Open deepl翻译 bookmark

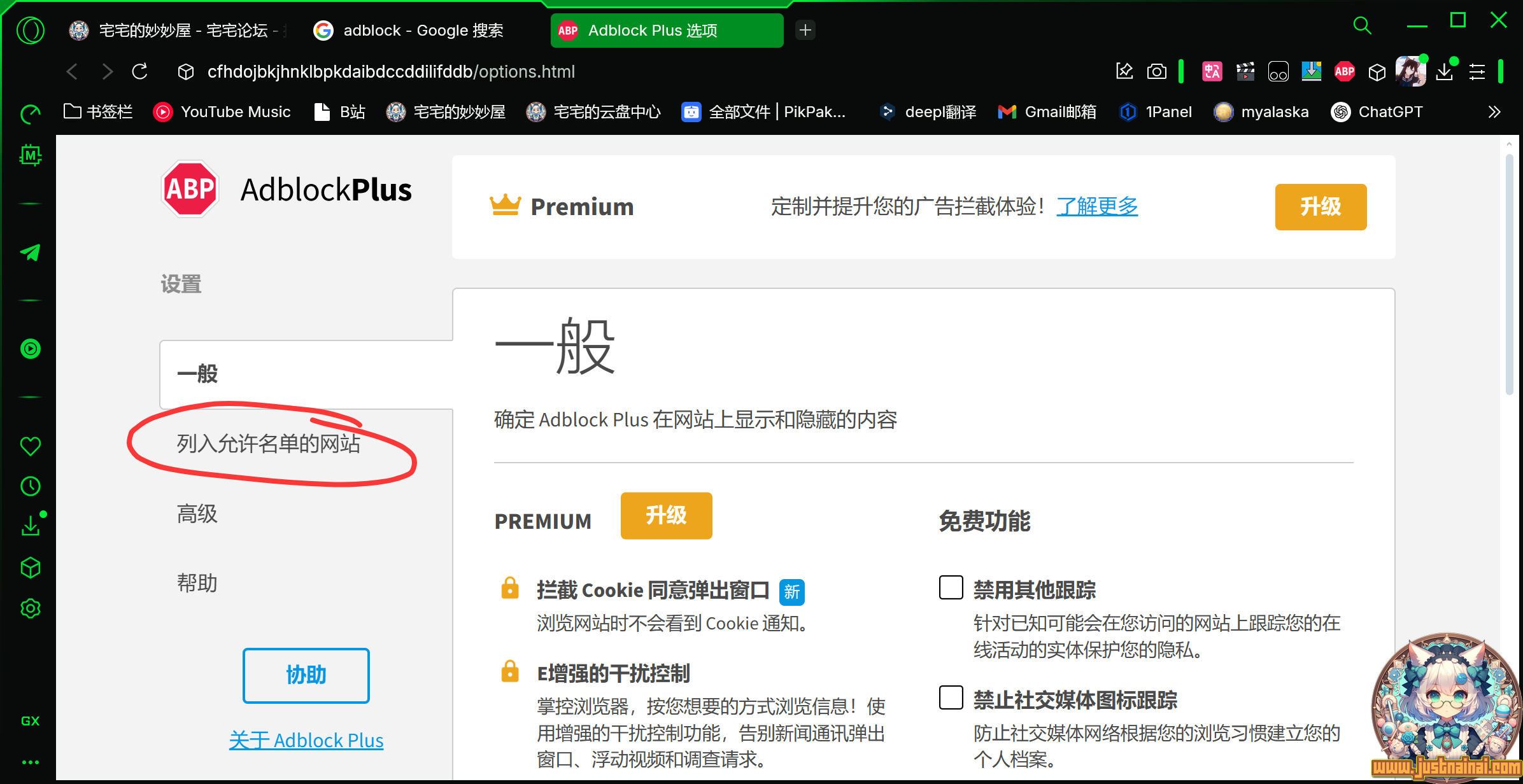click(x=928, y=112)
